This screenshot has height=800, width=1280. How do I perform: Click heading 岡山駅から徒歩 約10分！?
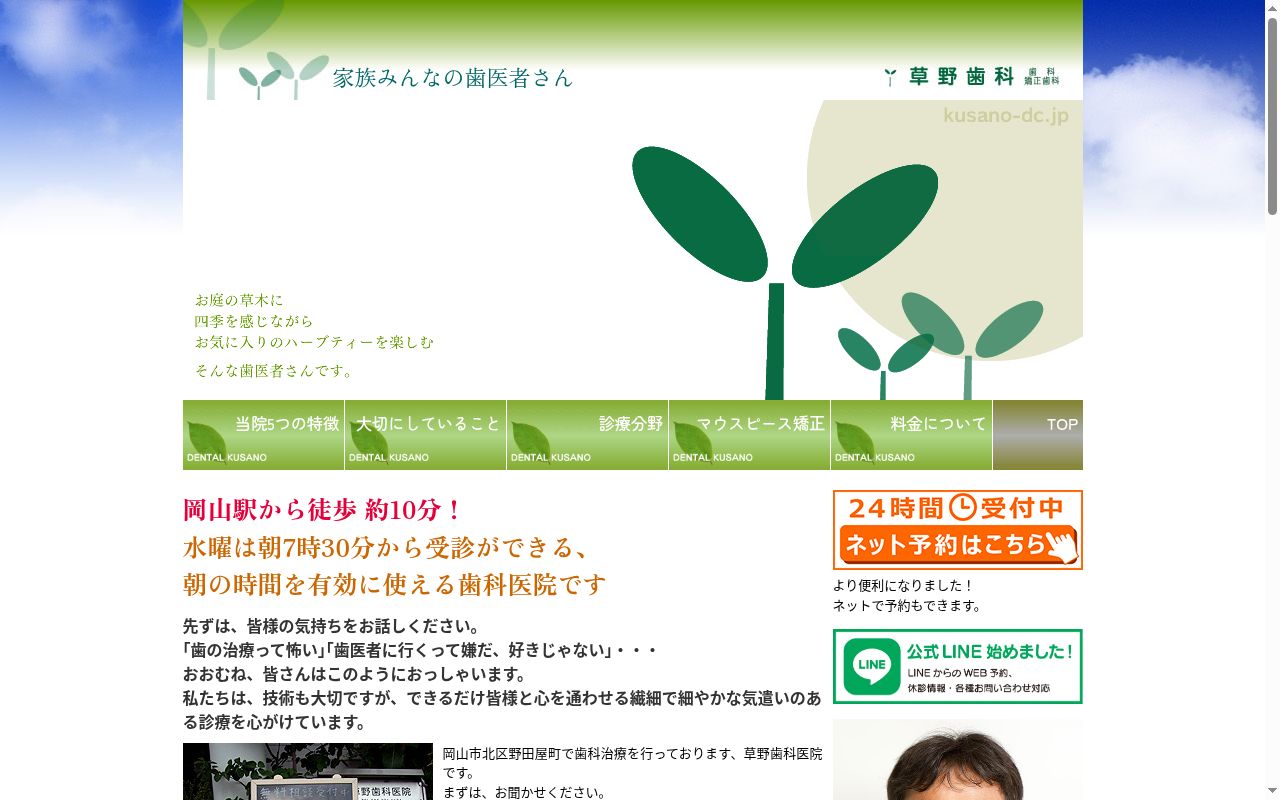(323, 510)
